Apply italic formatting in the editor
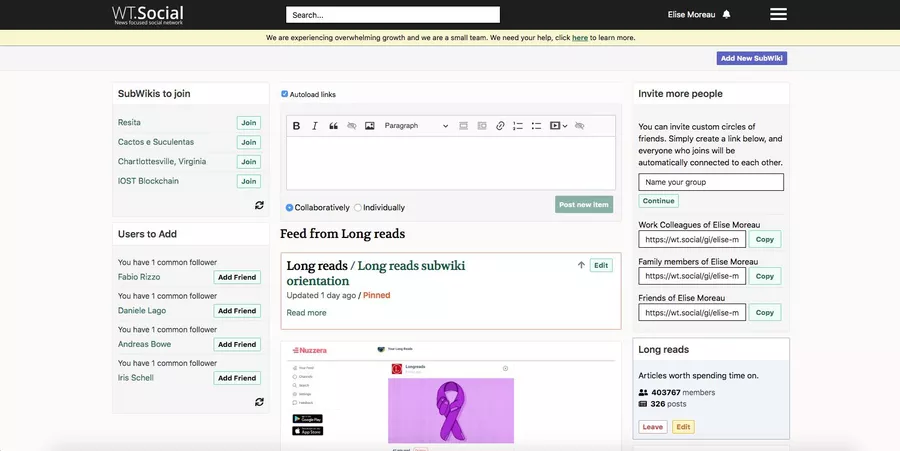The width and height of the screenshot is (900, 451). click(314, 126)
